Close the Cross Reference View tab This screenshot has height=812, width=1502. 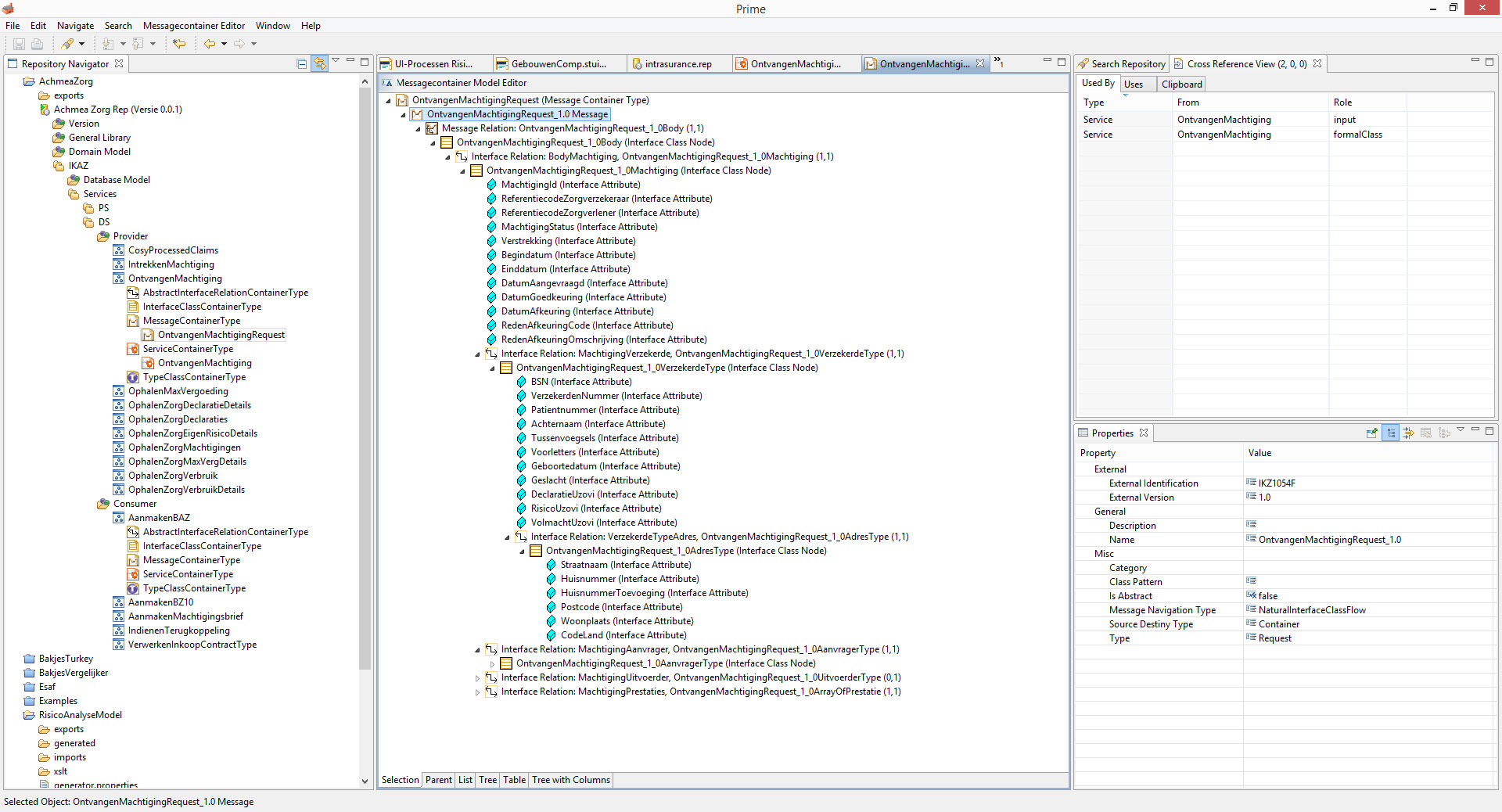click(1317, 63)
